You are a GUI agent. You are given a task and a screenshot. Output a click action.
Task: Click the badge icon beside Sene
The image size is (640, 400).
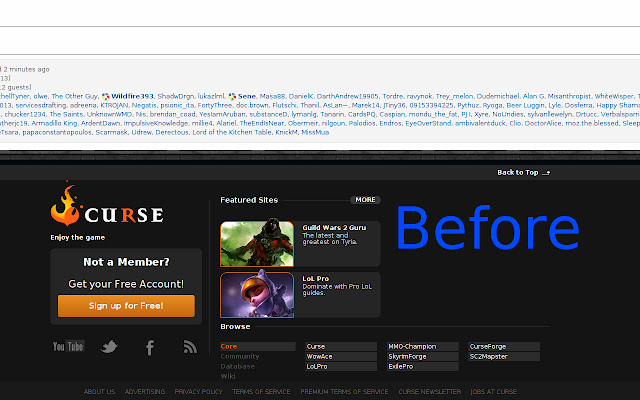tap(232, 96)
